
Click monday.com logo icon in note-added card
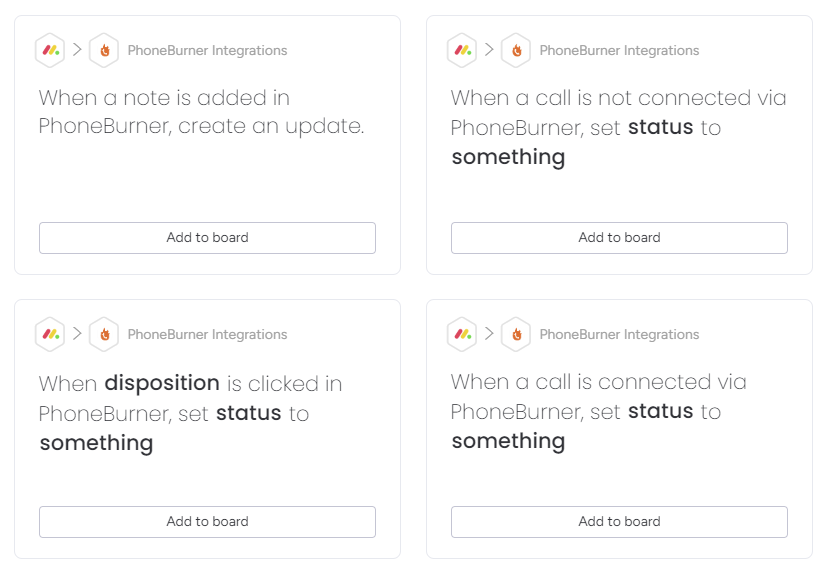[50, 50]
